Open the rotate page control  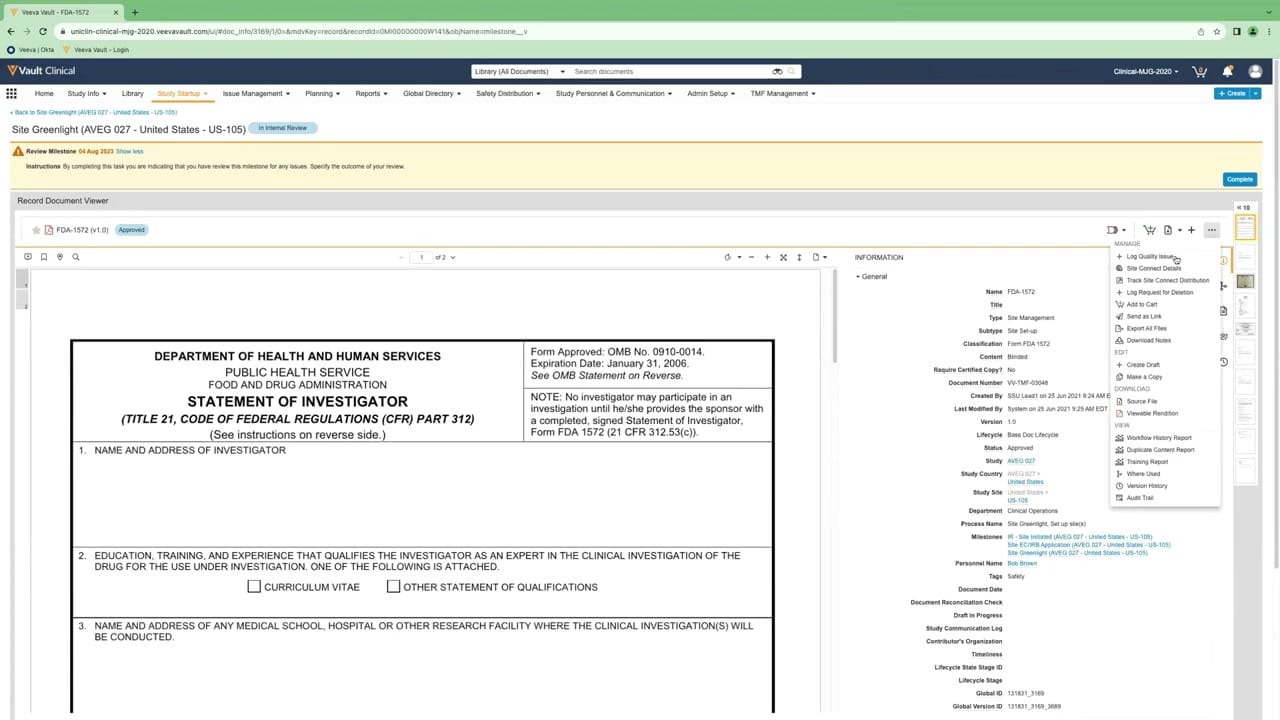click(x=727, y=257)
